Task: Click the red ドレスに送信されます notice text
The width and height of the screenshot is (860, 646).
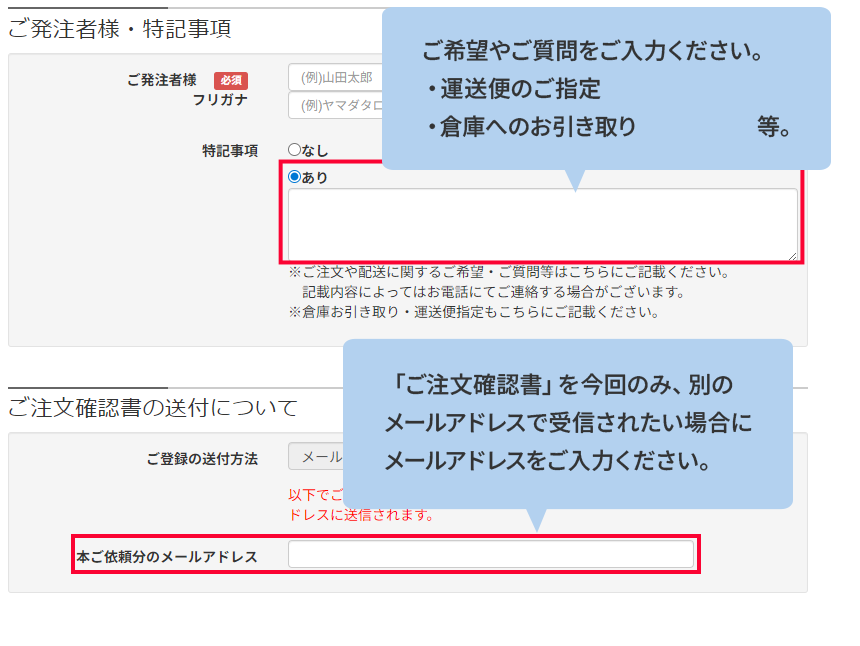Action: point(360,516)
